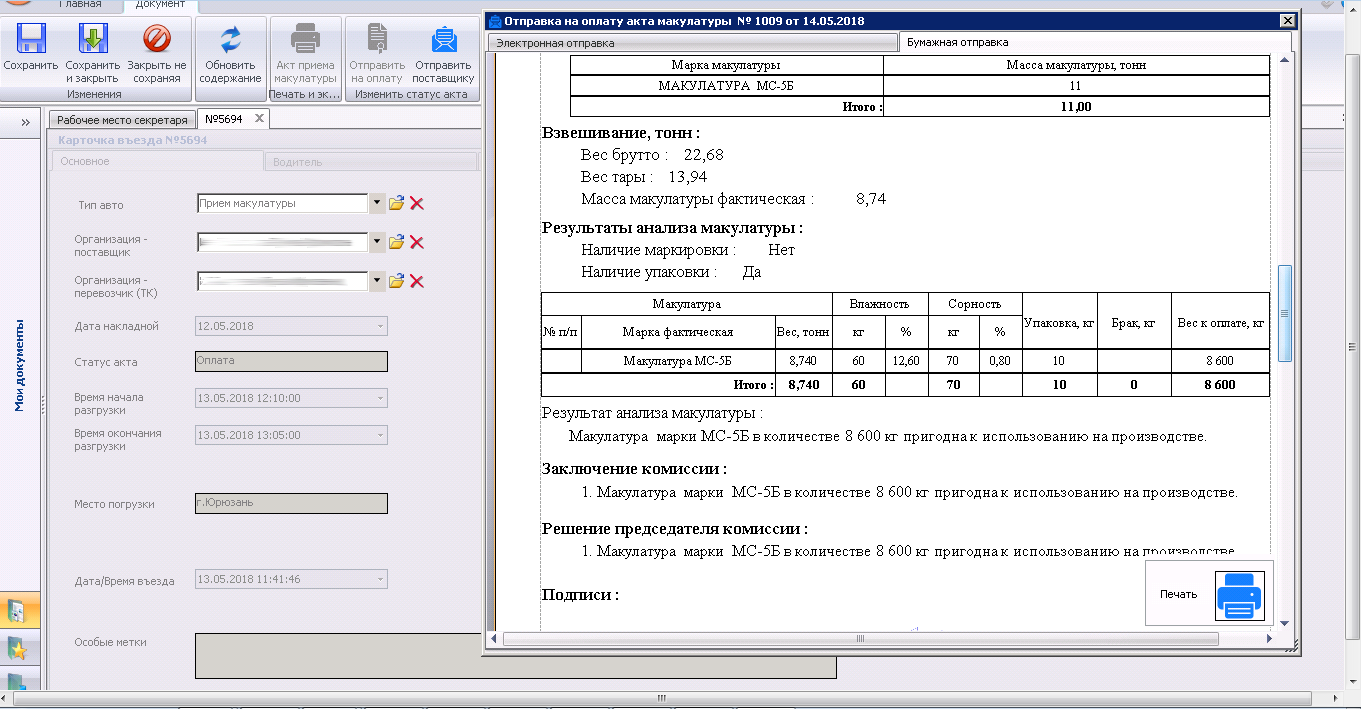The image size is (1361, 709).
Task: Click Сорность percent cell 0,80
Action: click(999, 360)
